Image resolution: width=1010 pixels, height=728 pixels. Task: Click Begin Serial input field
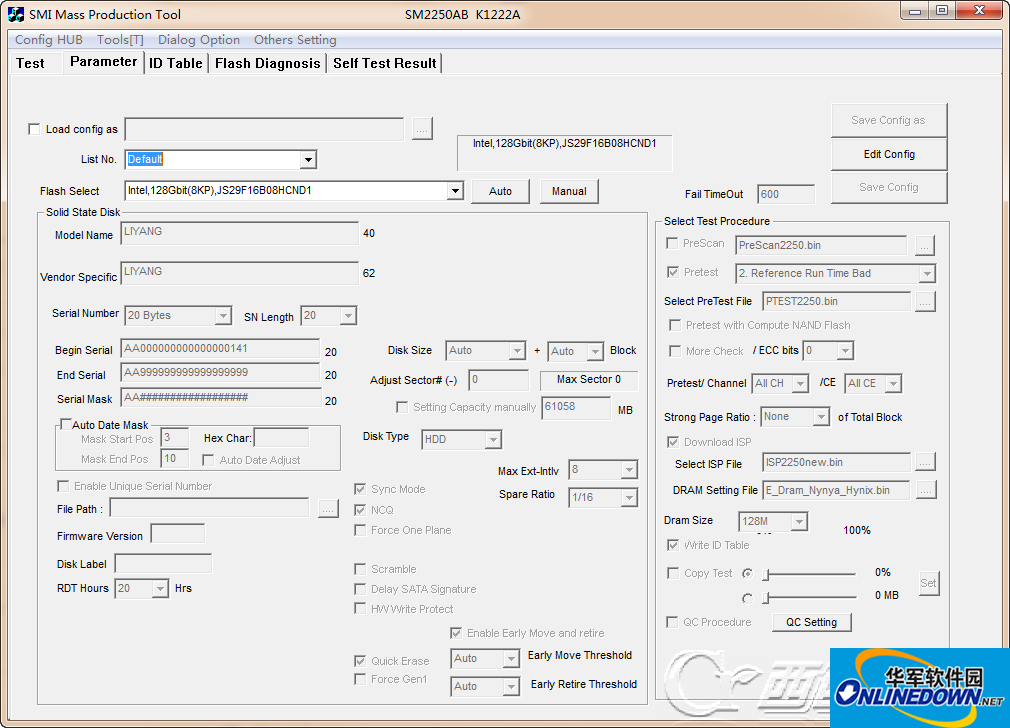coord(220,349)
